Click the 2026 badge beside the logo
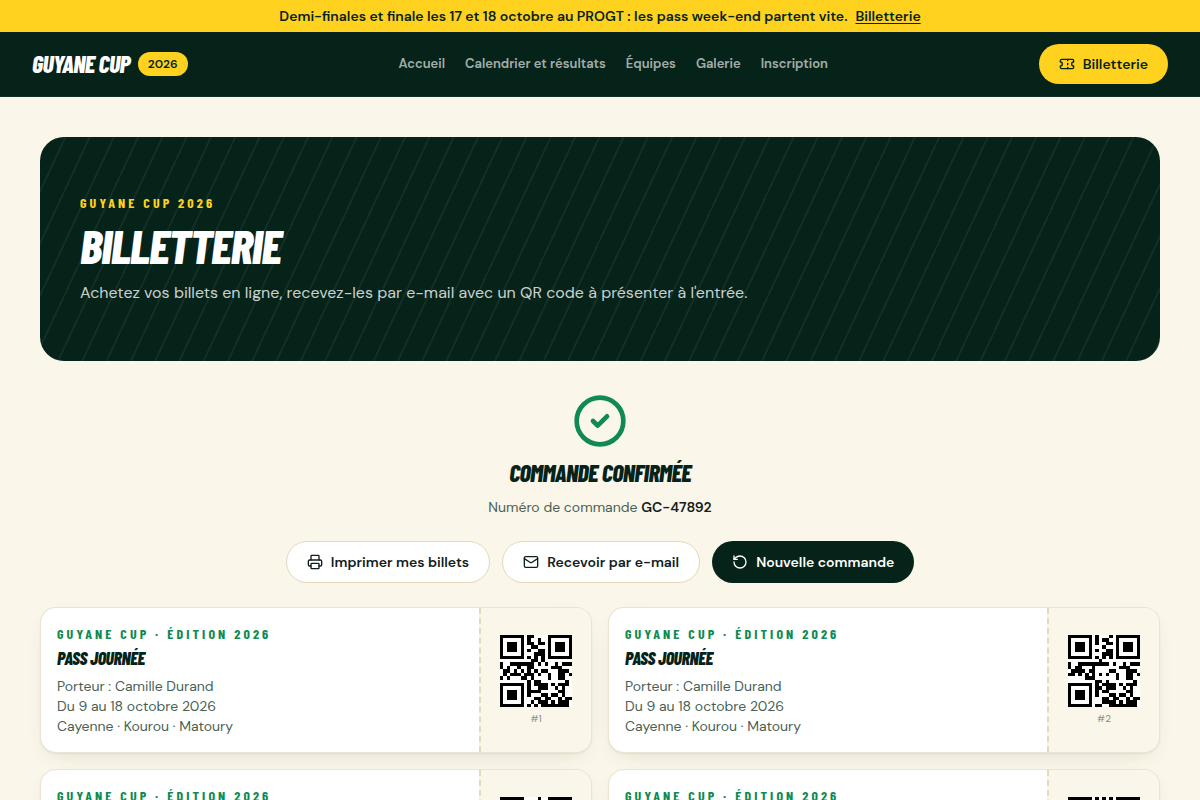Screen dimensions: 1200x800 (x=163, y=64)
